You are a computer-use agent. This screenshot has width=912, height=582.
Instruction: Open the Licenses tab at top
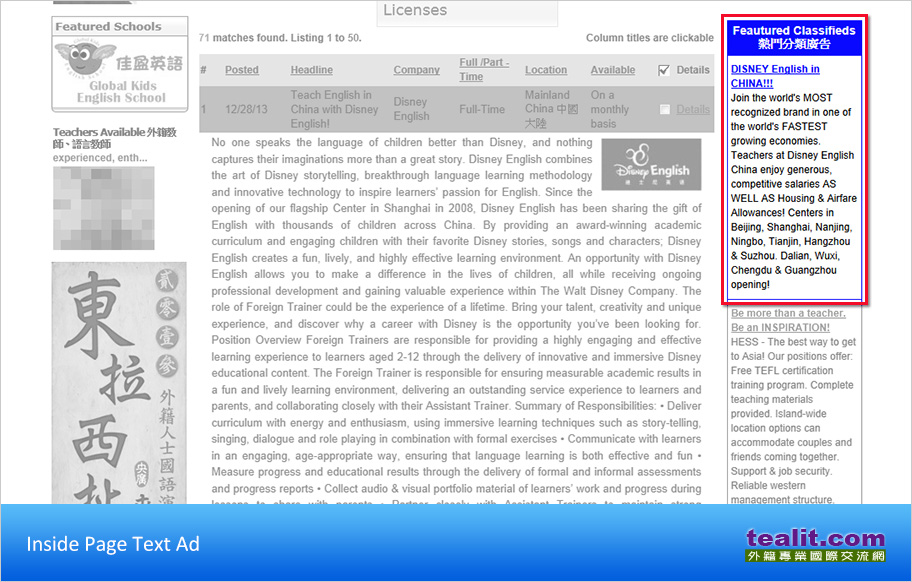click(467, 11)
